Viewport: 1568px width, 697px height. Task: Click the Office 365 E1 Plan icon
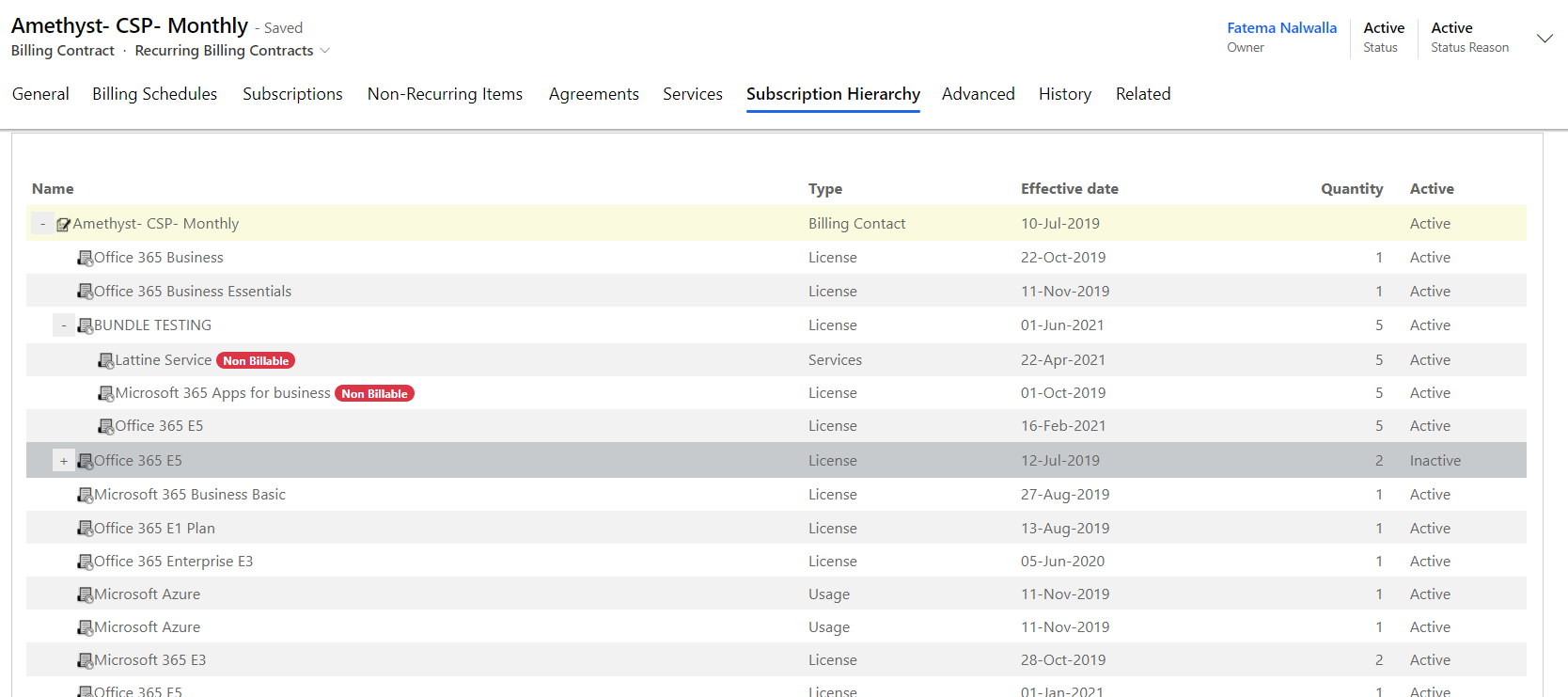coord(85,529)
